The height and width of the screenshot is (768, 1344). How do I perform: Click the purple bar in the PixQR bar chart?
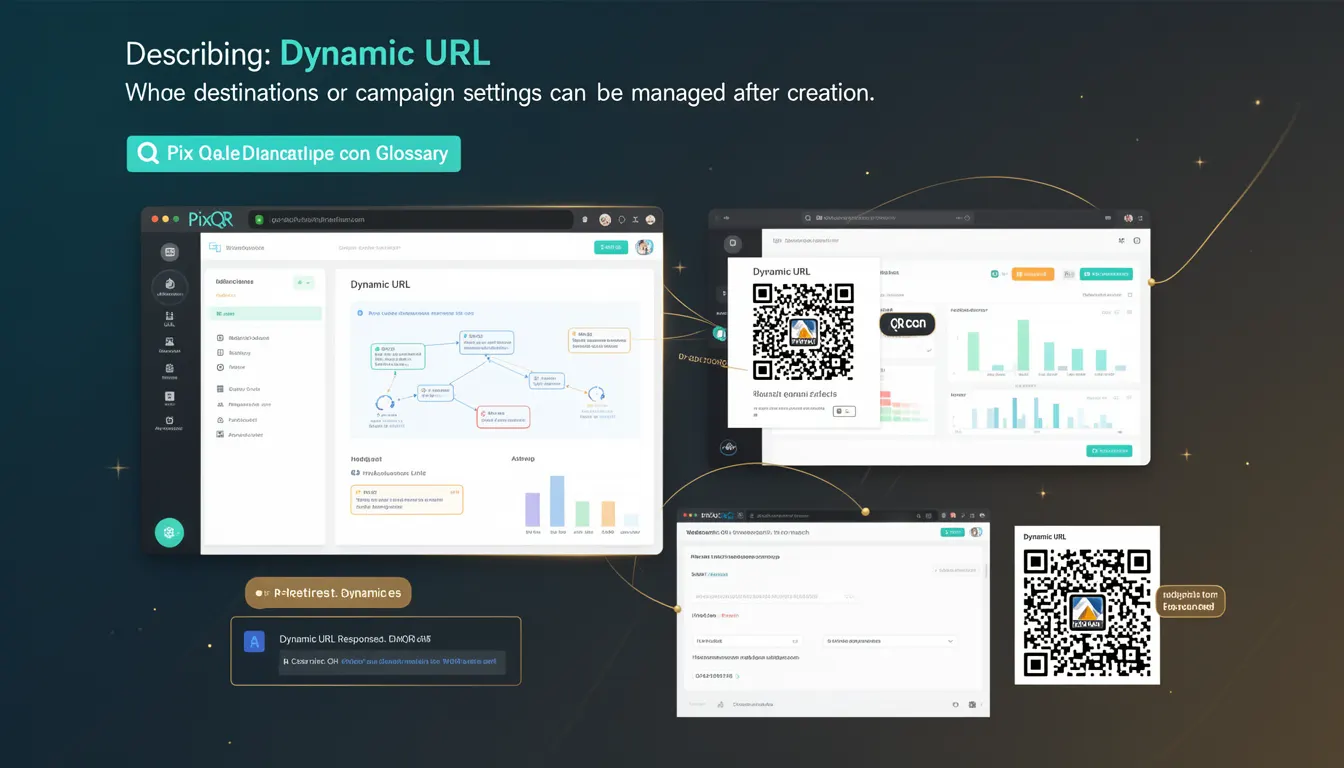point(532,510)
